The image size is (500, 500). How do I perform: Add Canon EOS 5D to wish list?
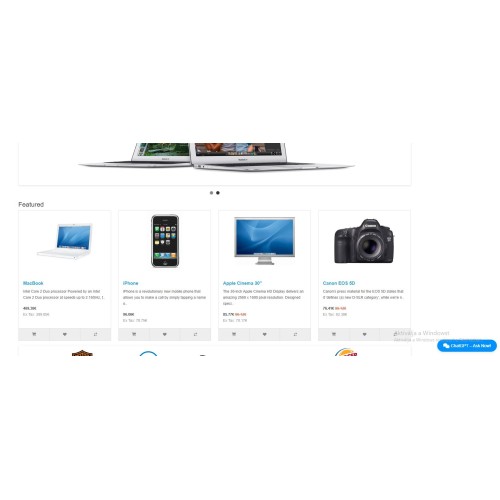point(365,334)
